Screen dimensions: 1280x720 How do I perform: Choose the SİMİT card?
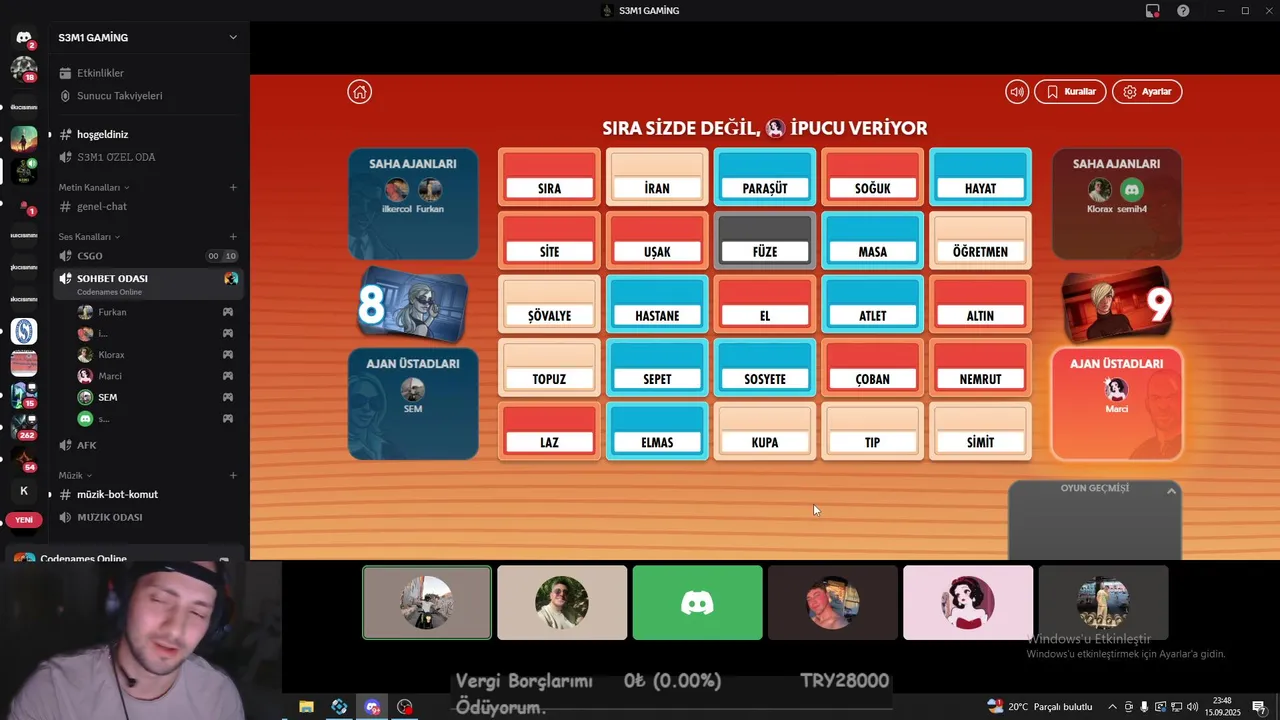click(980, 431)
